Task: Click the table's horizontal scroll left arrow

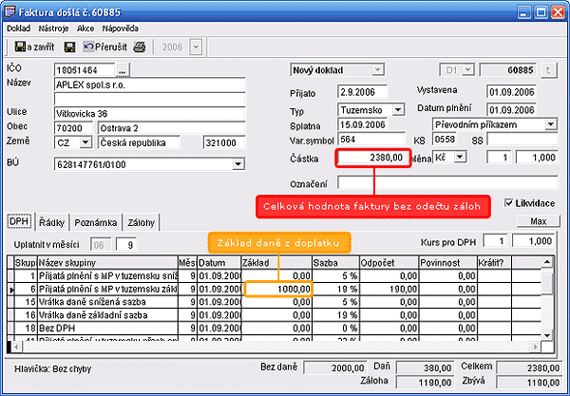Action: [17, 347]
